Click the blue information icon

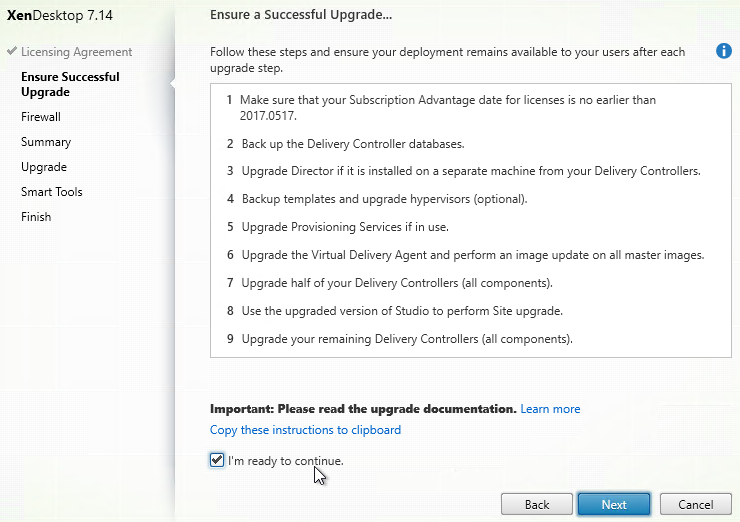[723, 51]
